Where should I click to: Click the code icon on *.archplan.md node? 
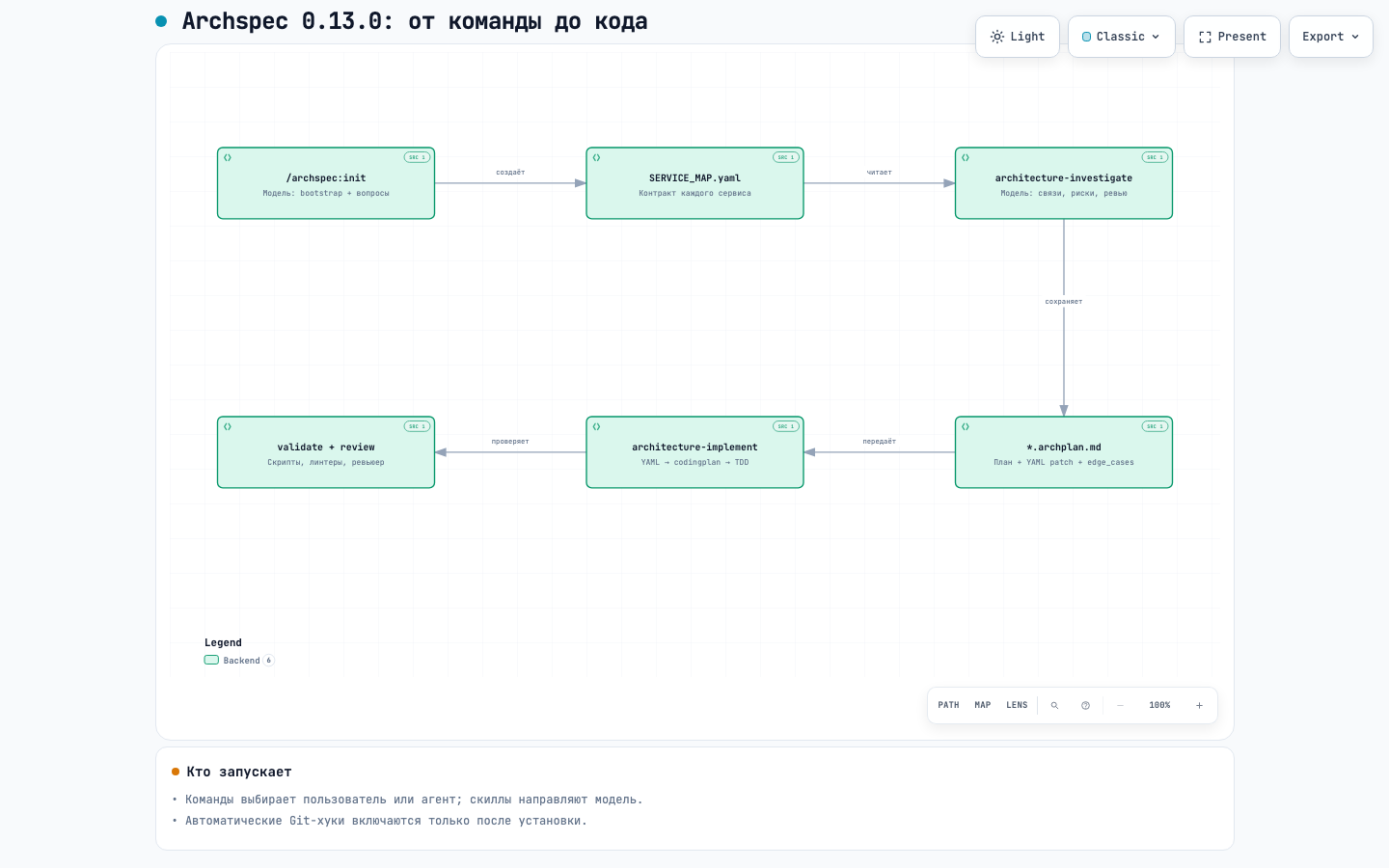[966, 426]
